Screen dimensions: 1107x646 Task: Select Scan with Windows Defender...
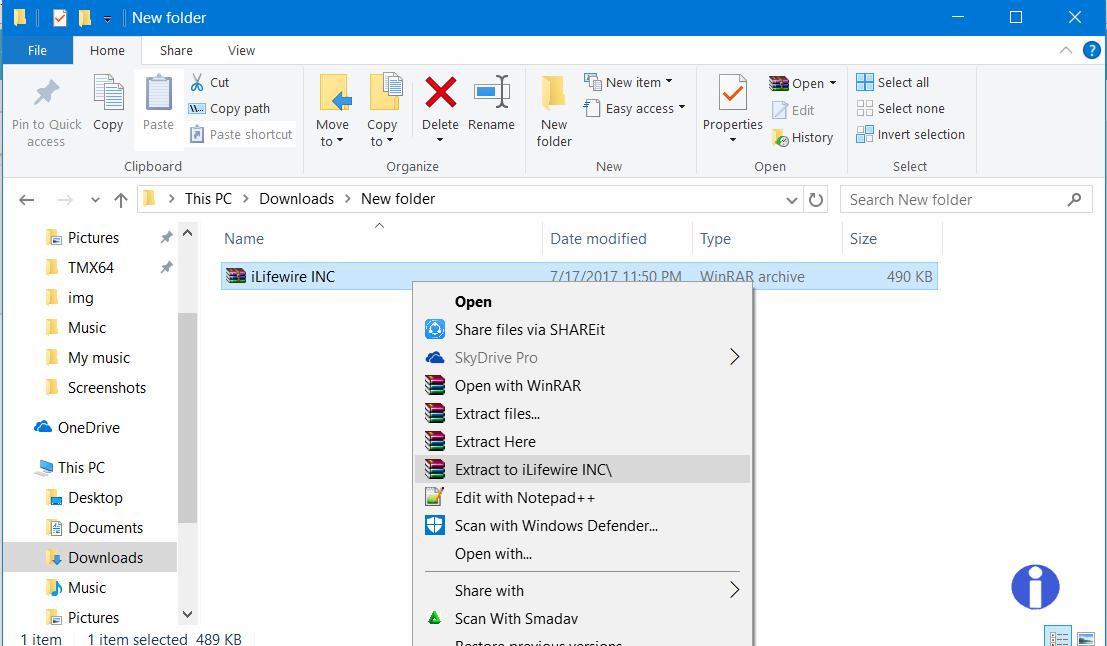coord(583,525)
